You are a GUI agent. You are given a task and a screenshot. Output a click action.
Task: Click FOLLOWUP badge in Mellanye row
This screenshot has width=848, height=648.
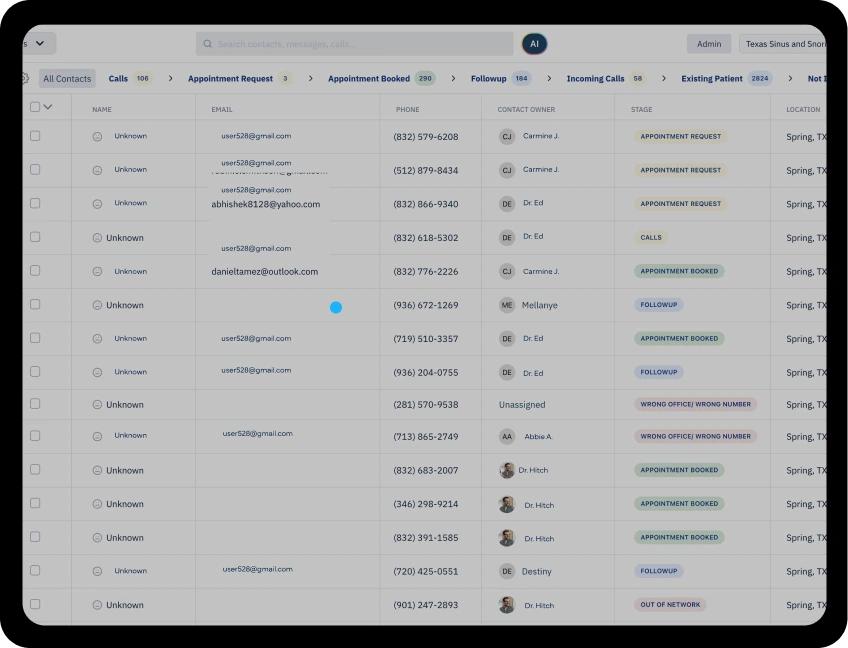[x=659, y=305]
